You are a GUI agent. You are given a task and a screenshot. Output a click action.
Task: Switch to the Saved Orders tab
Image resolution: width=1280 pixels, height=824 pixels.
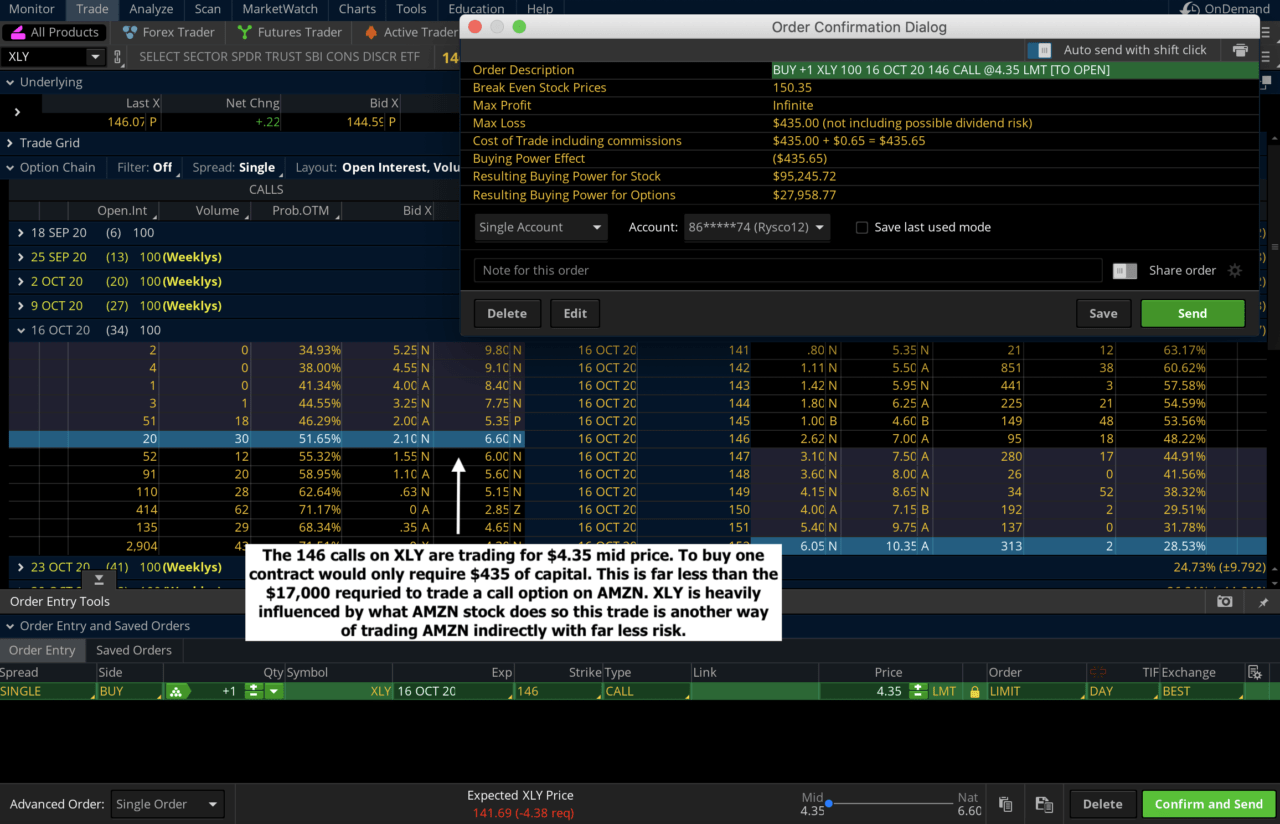click(x=134, y=649)
